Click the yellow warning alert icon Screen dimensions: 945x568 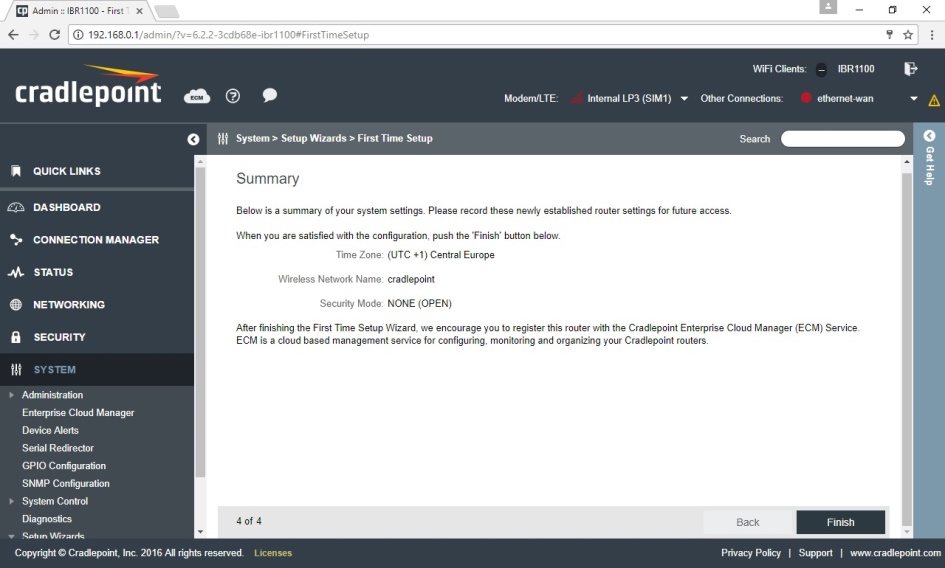tap(934, 100)
